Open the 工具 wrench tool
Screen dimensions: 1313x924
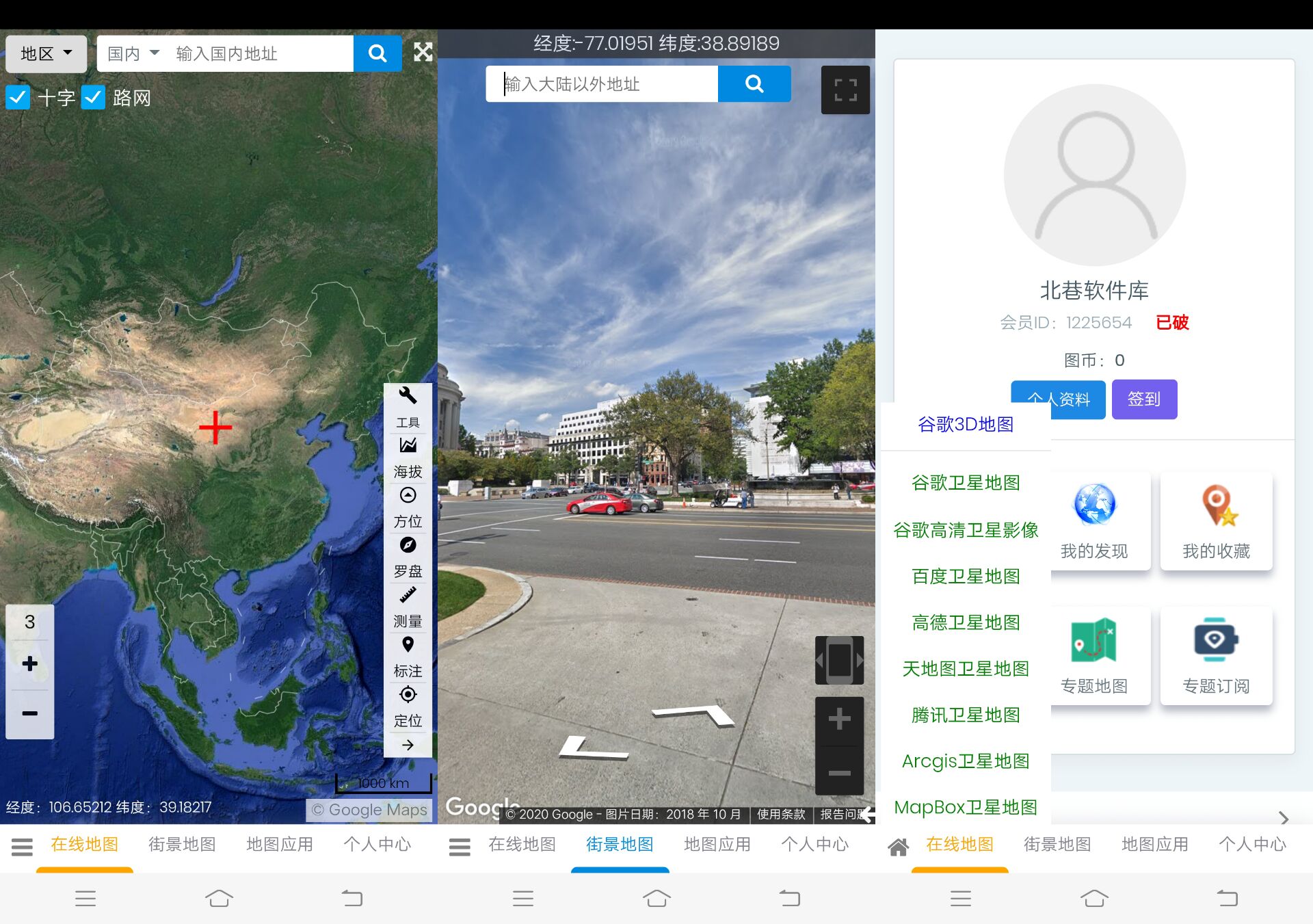408,396
